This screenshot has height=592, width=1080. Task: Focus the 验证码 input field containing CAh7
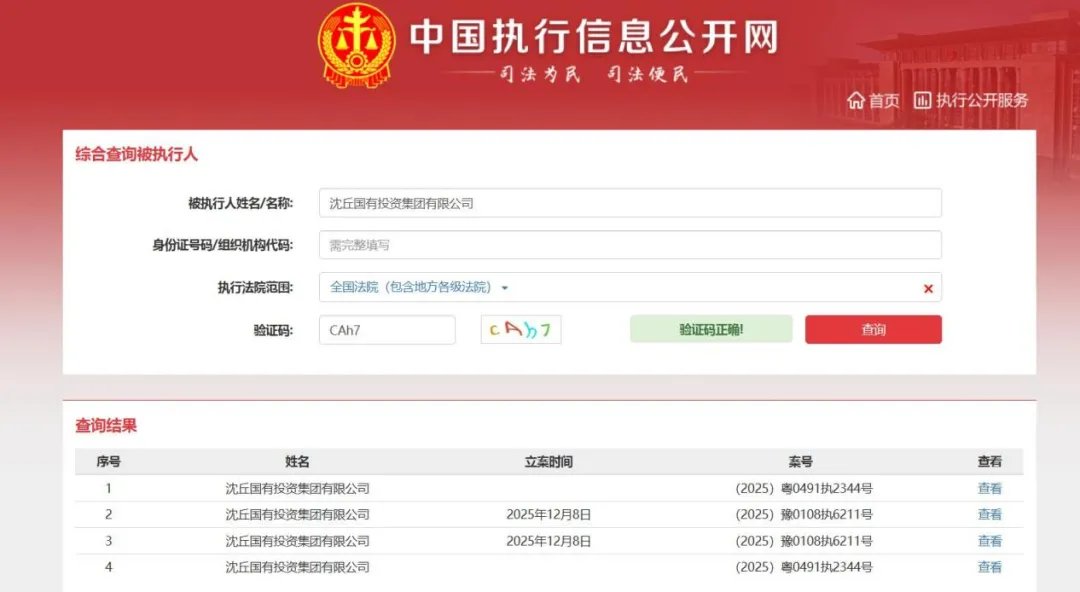click(x=387, y=330)
